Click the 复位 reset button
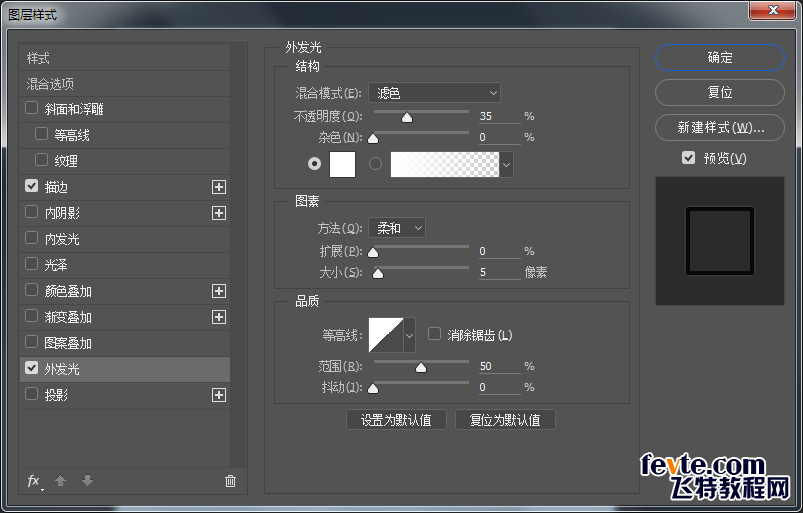803x513 pixels. coord(720,92)
